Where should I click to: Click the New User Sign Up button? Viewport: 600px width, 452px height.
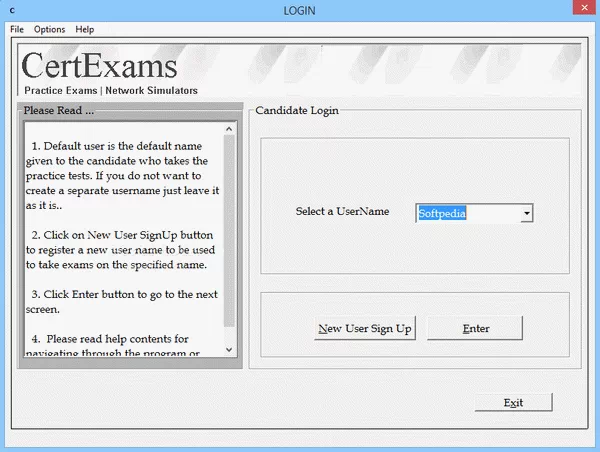pyautogui.click(x=365, y=328)
